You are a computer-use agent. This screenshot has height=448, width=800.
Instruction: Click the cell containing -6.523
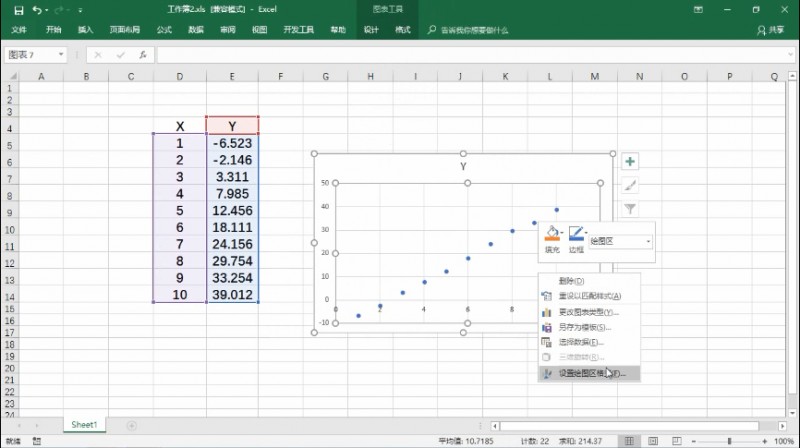232,143
